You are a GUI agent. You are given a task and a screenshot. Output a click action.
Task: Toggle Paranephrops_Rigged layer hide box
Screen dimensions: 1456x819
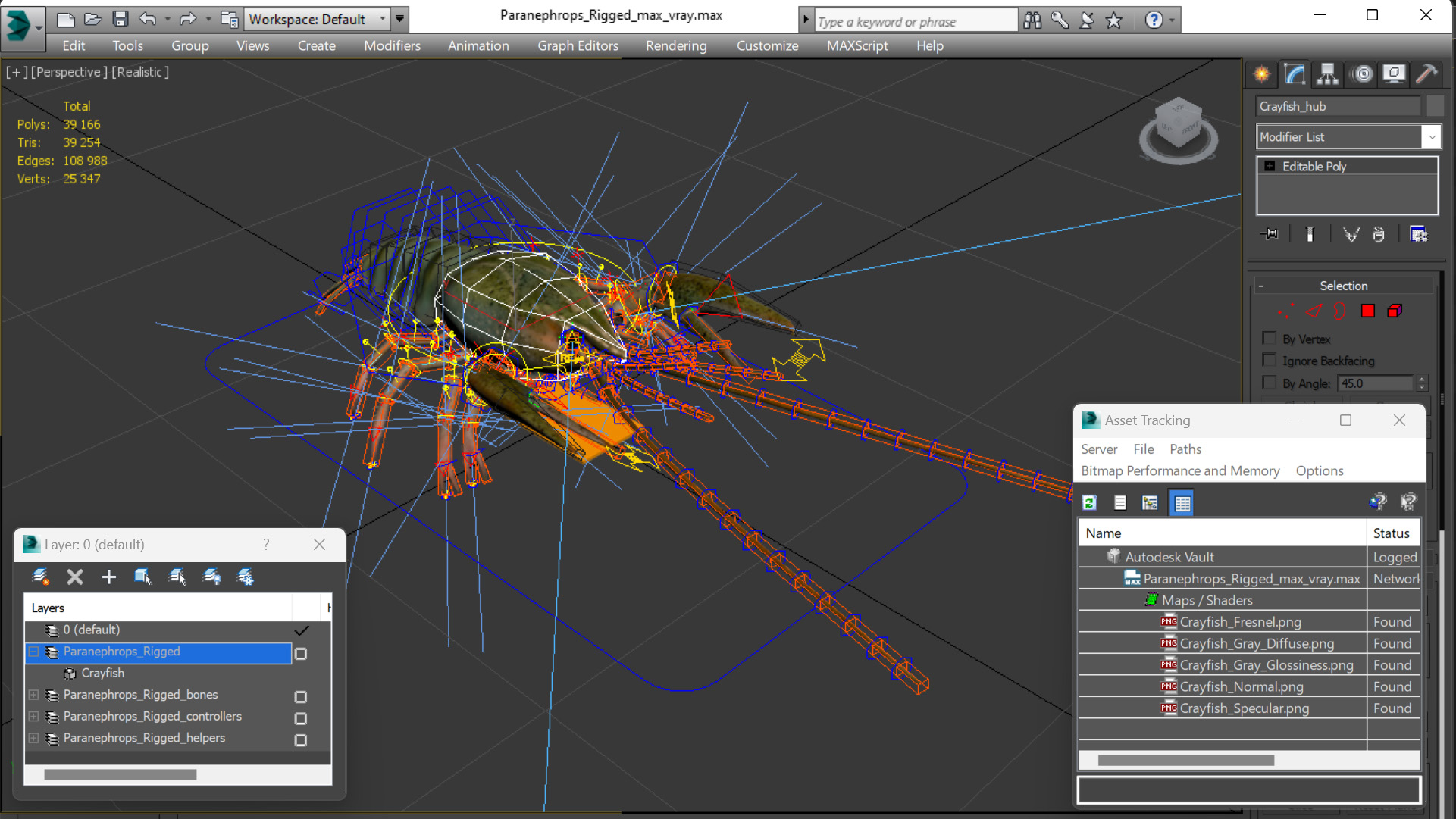[x=301, y=653]
